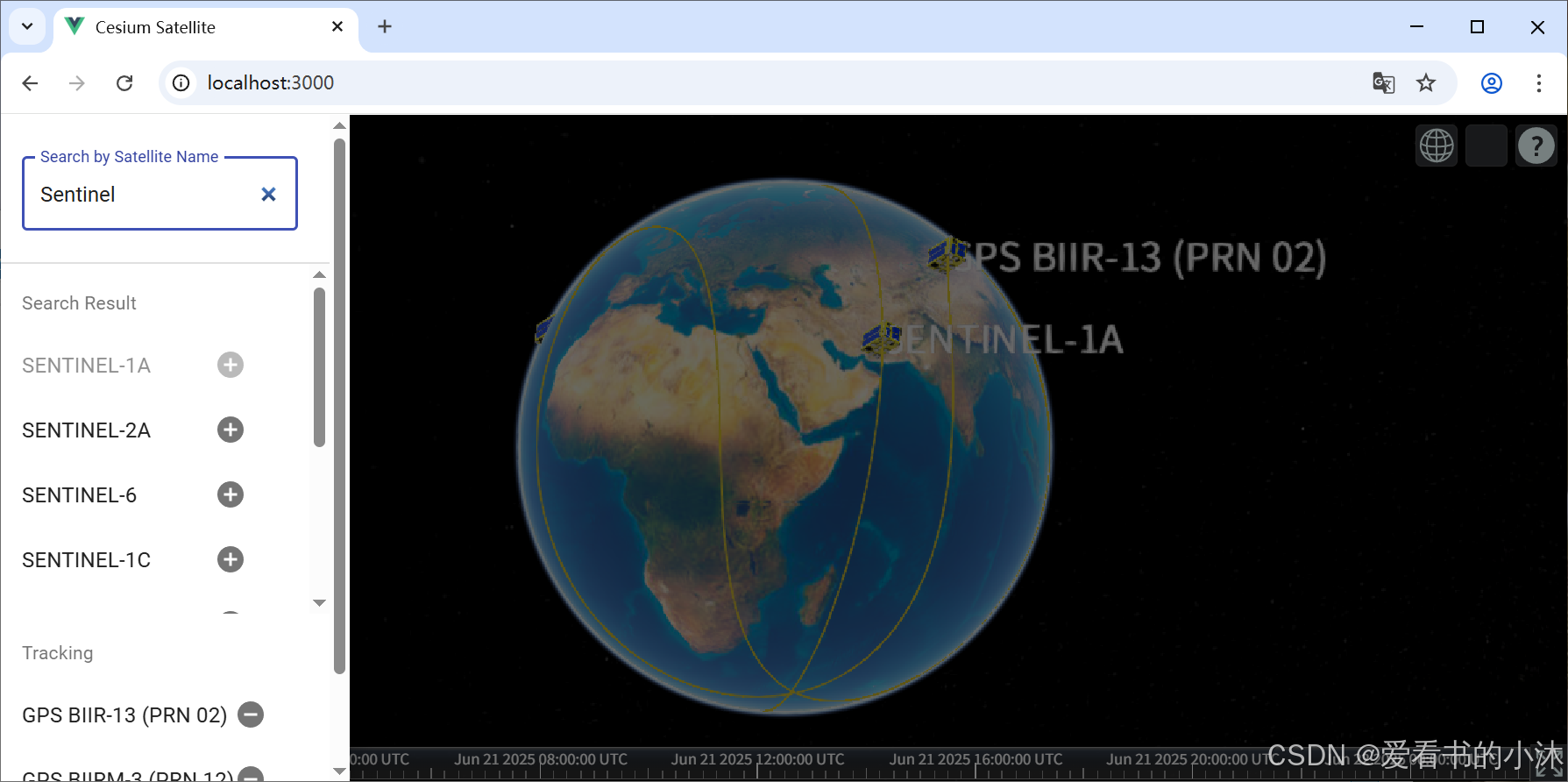Image resolution: width=1568 pixels, height=782 pixels.
Task: Bookmark this tab with star
Action: [1426, 82]
